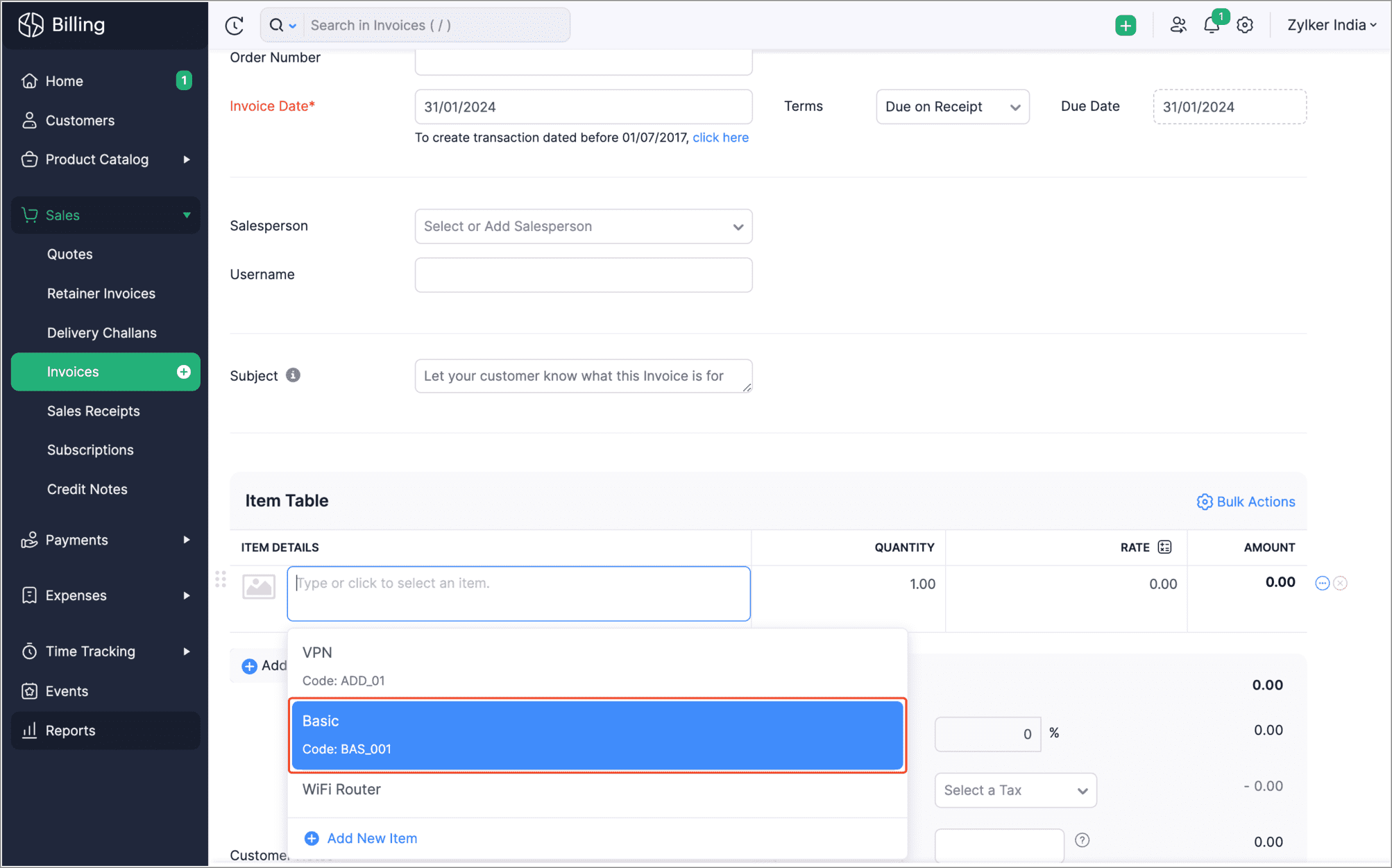Remove item row with the X icon
The image size is (1392, 868).
pos(1341,584)
